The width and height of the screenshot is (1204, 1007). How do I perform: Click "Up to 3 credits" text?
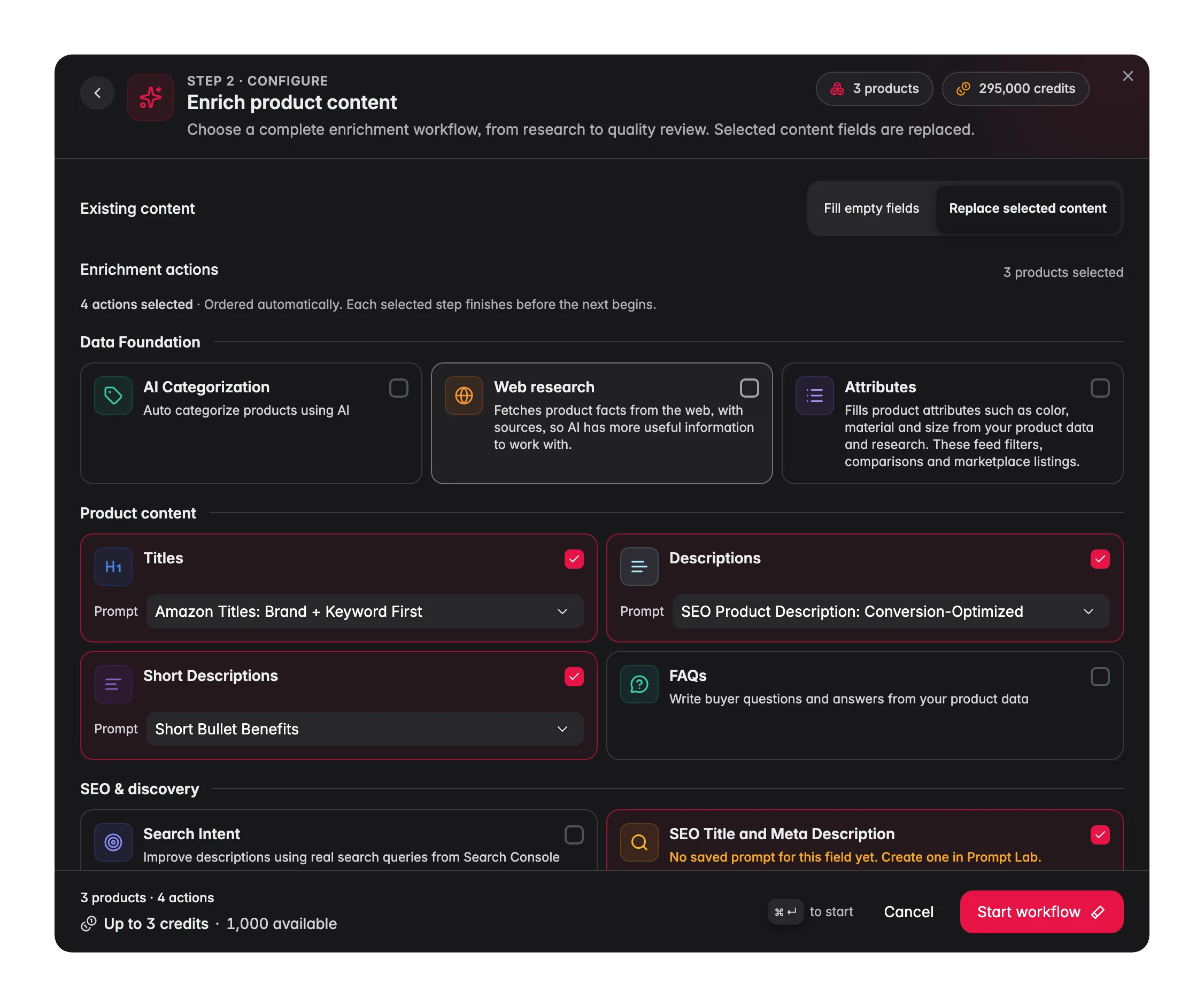(x=156, y=924)
